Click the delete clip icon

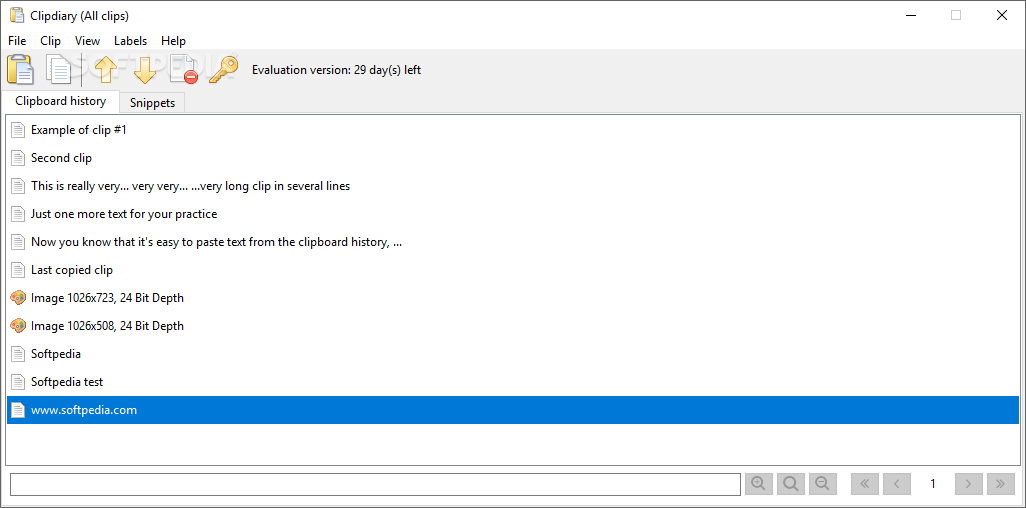(x=183, y=69)
